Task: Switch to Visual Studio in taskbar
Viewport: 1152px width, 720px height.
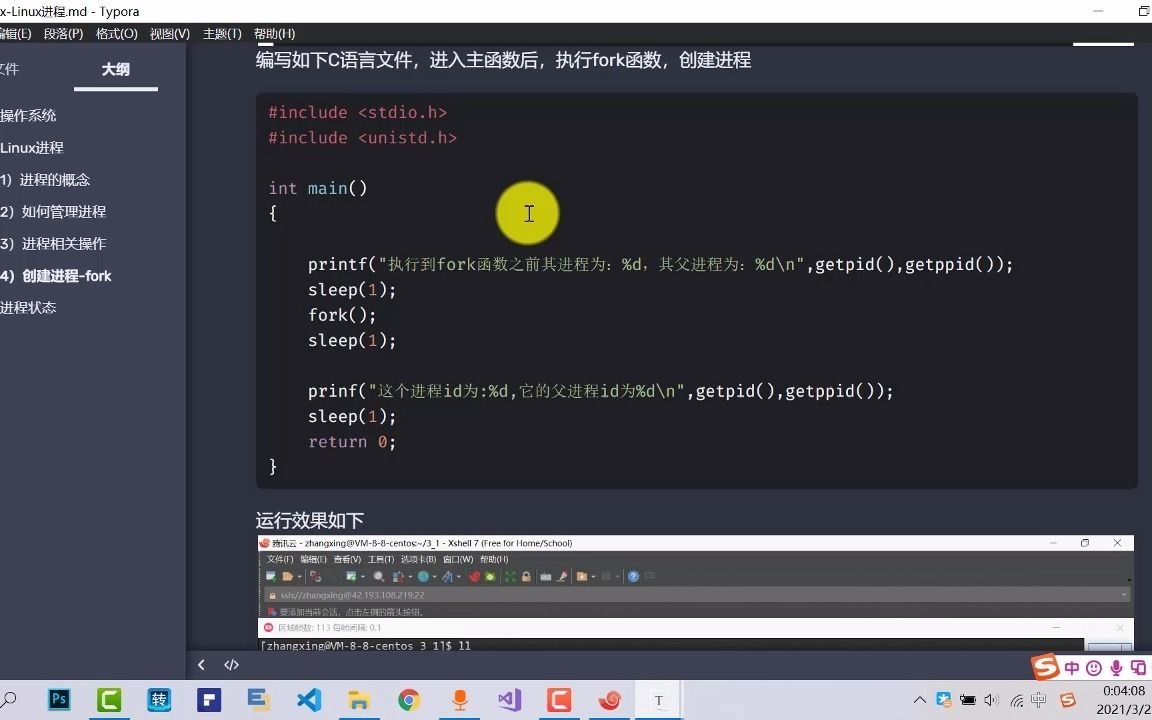Action: tap(509, 699)
